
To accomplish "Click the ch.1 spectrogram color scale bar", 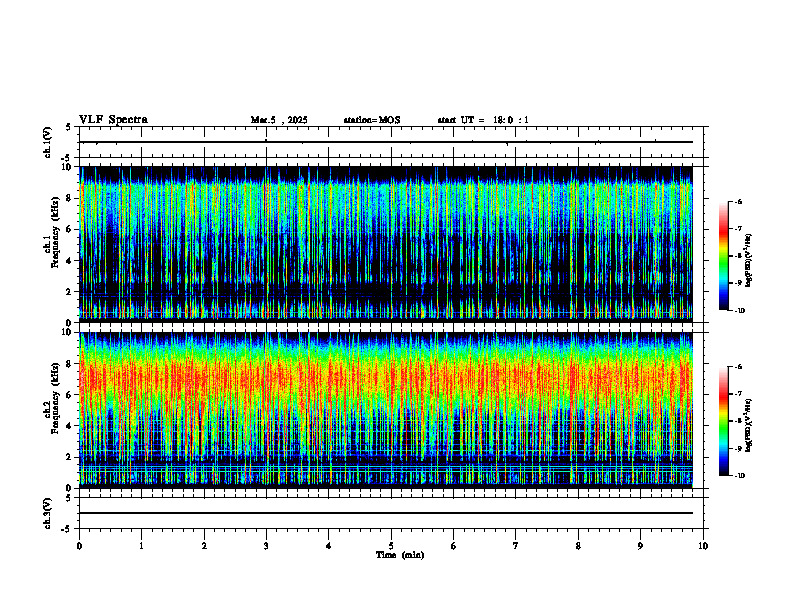I will coord(724,256).
